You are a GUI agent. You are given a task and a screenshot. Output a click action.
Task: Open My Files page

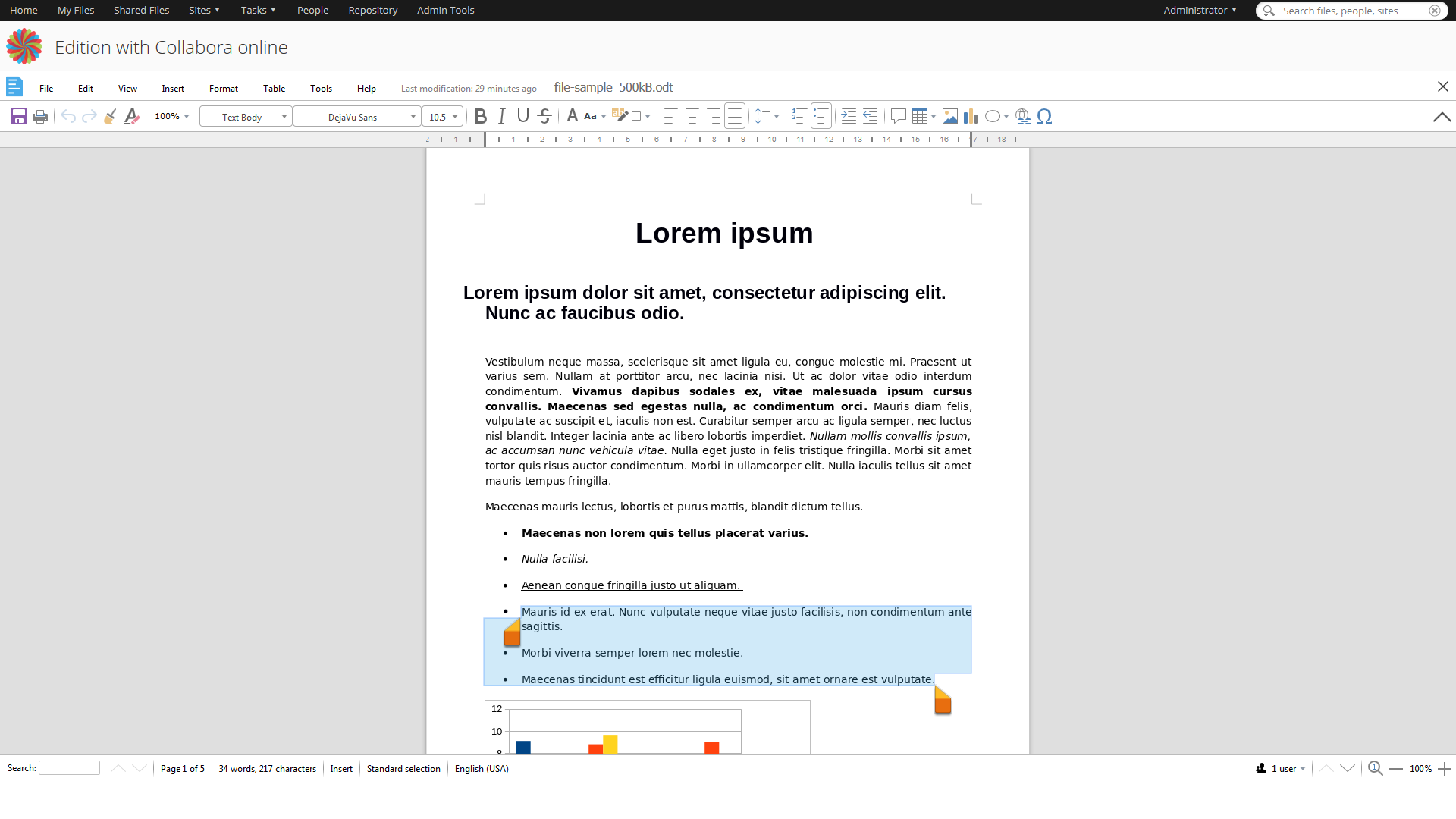point(76,10)
